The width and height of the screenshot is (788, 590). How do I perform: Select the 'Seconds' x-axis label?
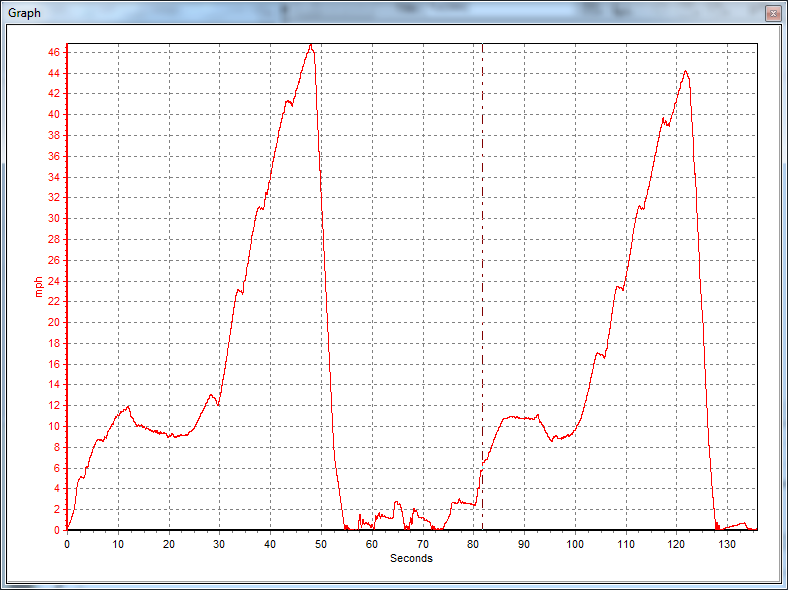[411, 558]
